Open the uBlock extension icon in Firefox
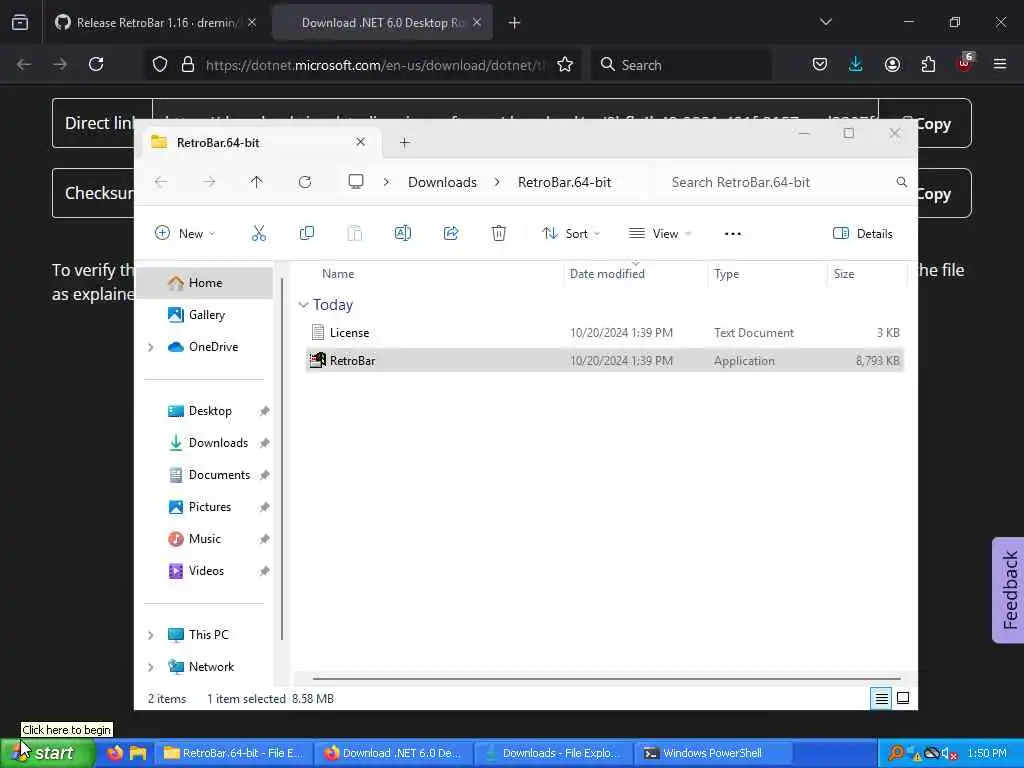Image resolution: width=1024 pixels, height=768 pixels. coord(964,63)
